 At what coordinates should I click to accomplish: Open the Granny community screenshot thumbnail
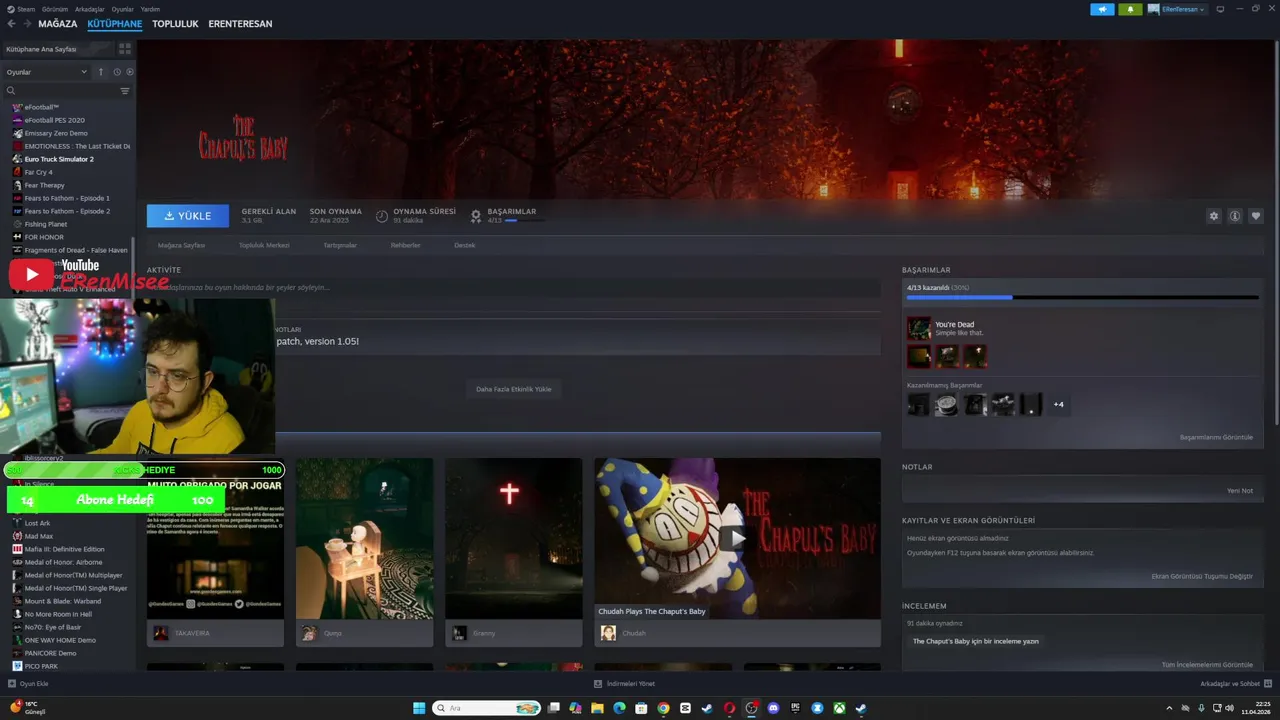pyautogui.click(x=513, y=538)
